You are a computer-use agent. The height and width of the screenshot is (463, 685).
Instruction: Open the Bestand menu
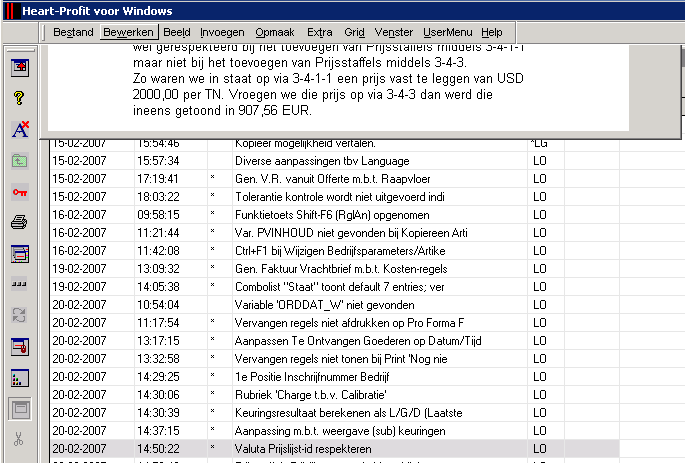(x=73, y=32)
